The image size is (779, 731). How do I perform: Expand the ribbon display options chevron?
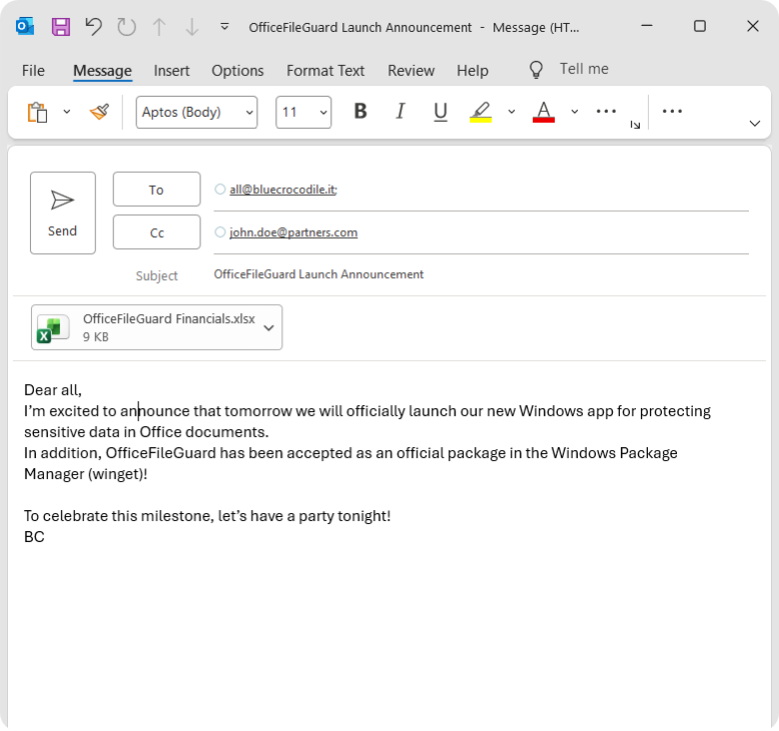tap(755, 124)
